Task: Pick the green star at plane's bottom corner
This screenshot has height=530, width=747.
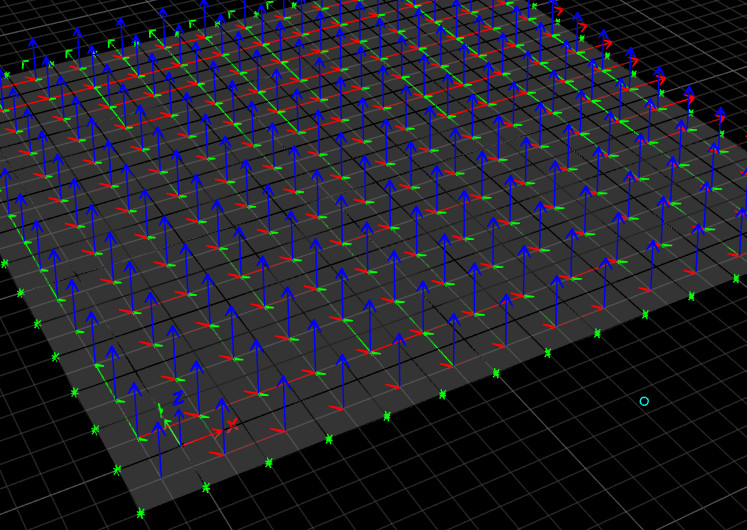Action: pos(140,513)
